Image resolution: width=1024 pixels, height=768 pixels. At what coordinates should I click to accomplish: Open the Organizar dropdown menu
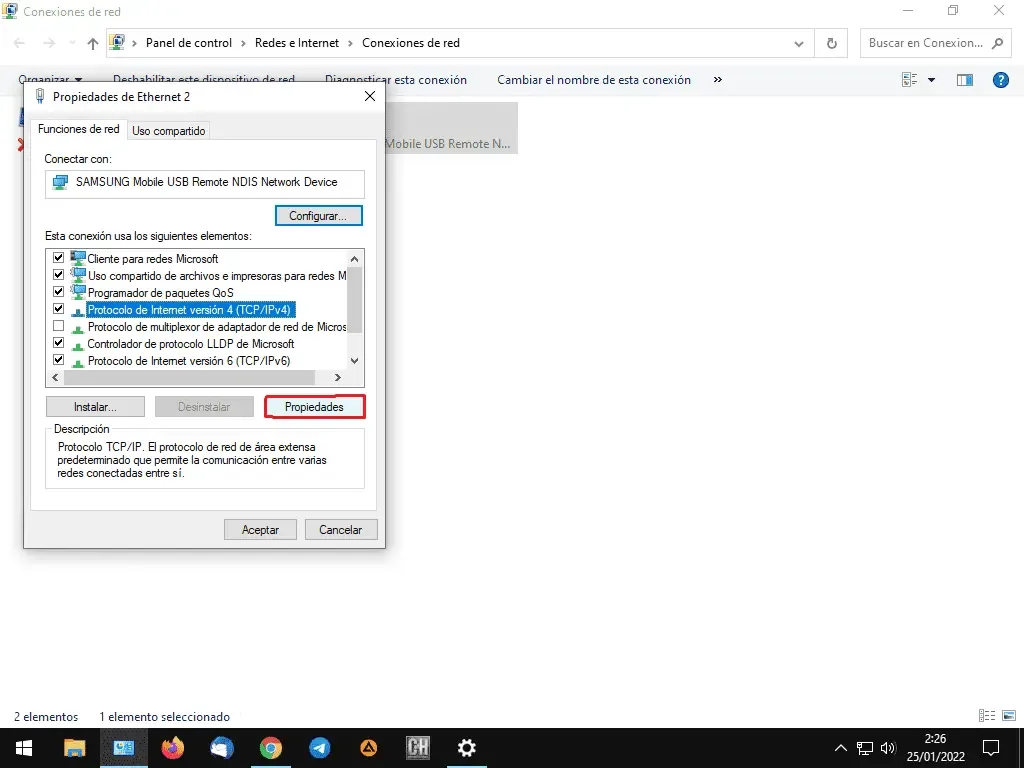pyautogui.click(x=50, y=80)
